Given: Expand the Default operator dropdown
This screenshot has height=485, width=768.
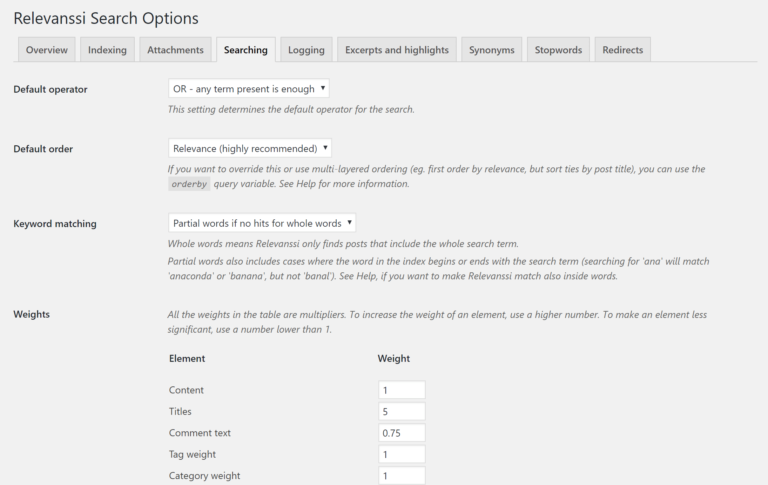Looking at the screenshot, I should coord(249,89).
